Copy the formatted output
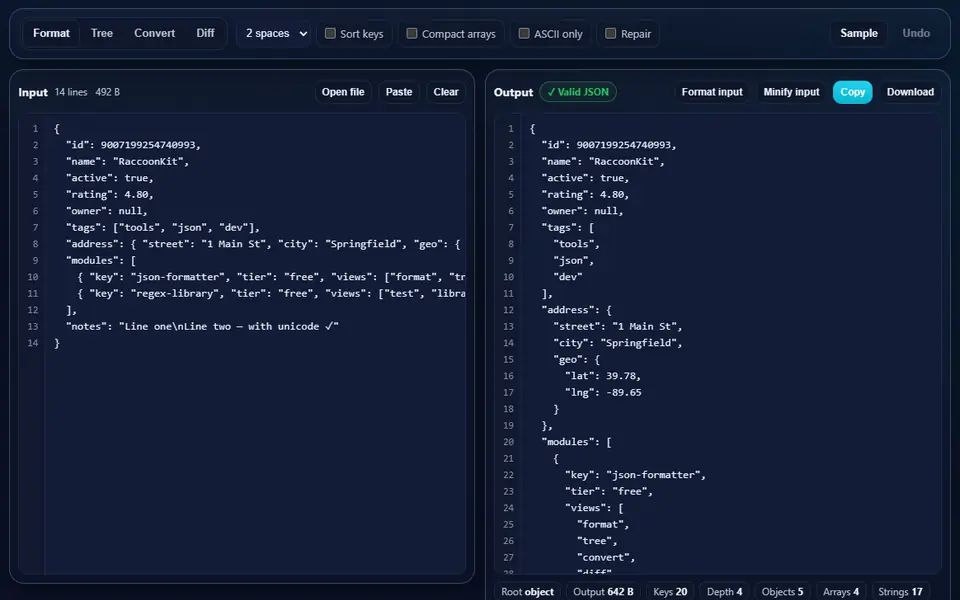This screenshot has height=600, width=960. coord(852,92)
